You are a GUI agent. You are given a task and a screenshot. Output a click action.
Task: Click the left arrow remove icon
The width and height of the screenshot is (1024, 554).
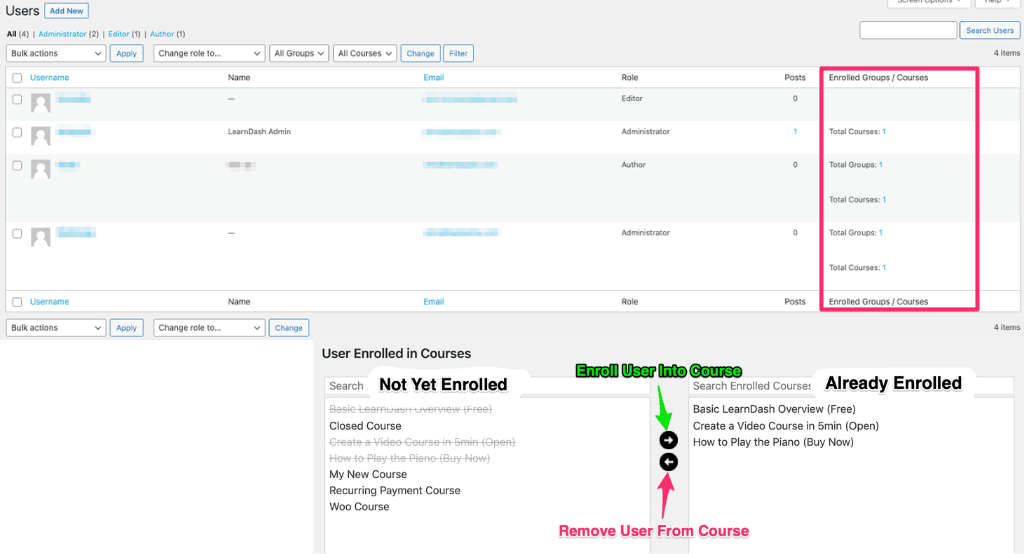click(x=668, y=462)
